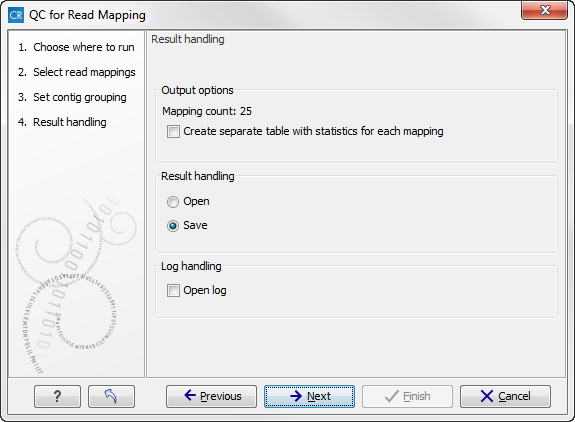575x422 pixels.
Task: Click the CR application icon in title bar
Action: [16, 15]
